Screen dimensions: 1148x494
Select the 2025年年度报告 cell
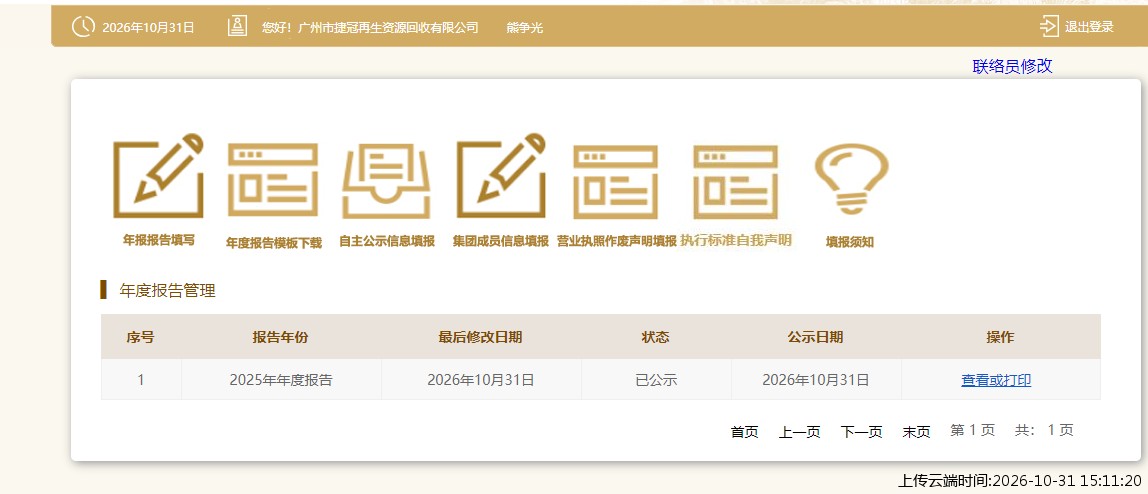[x=281, y=380]
